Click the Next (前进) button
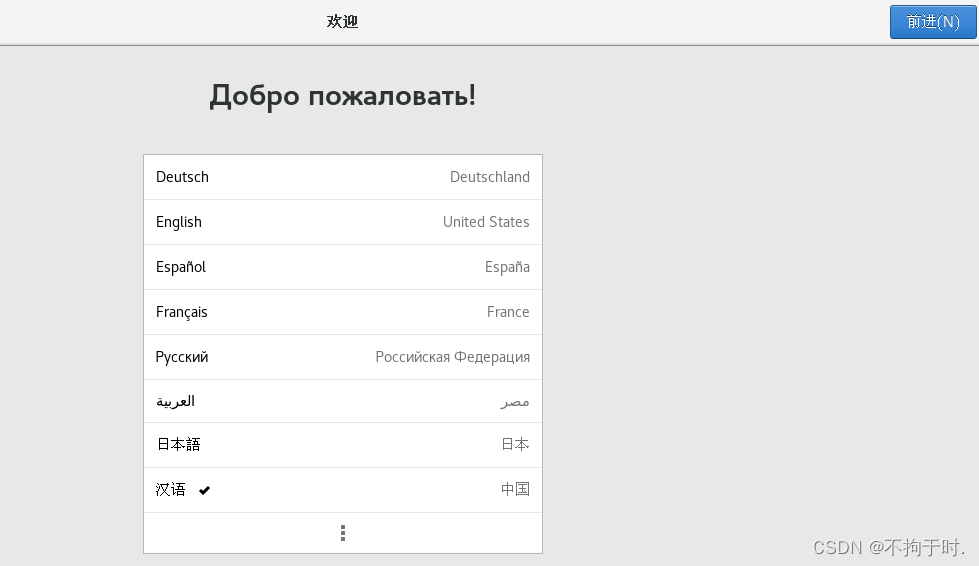The image size is (979, 566). (x=932, y=22)
